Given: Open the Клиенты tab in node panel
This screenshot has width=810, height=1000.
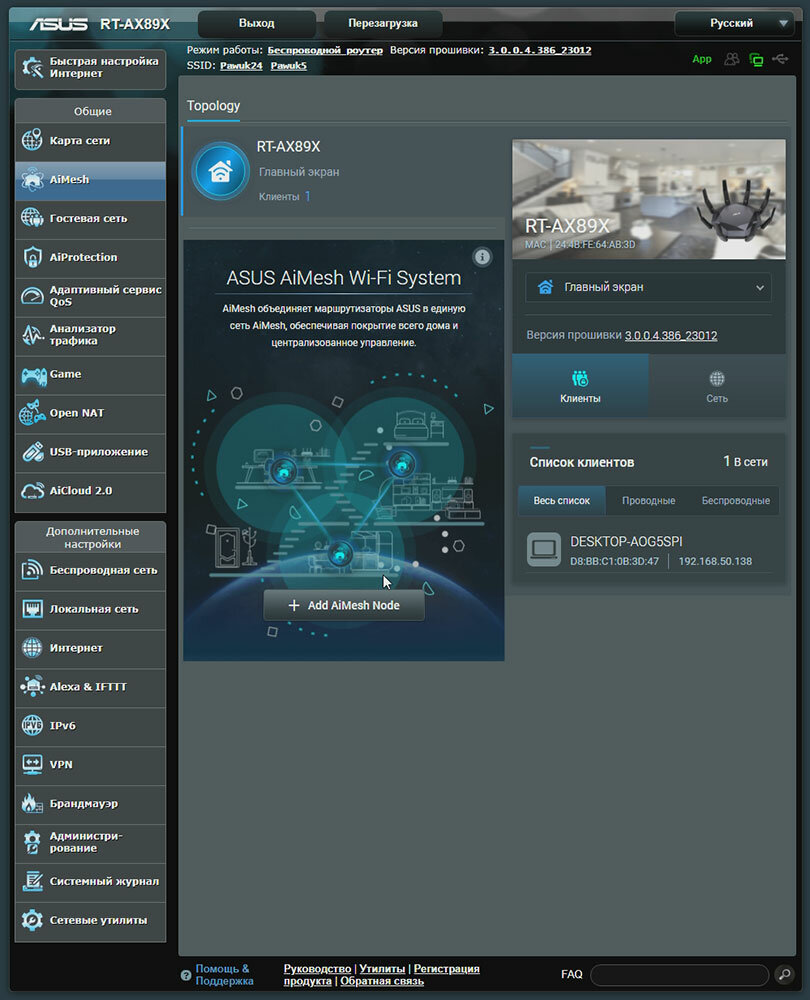Looking at the screenshot, I should pos(580,386).
